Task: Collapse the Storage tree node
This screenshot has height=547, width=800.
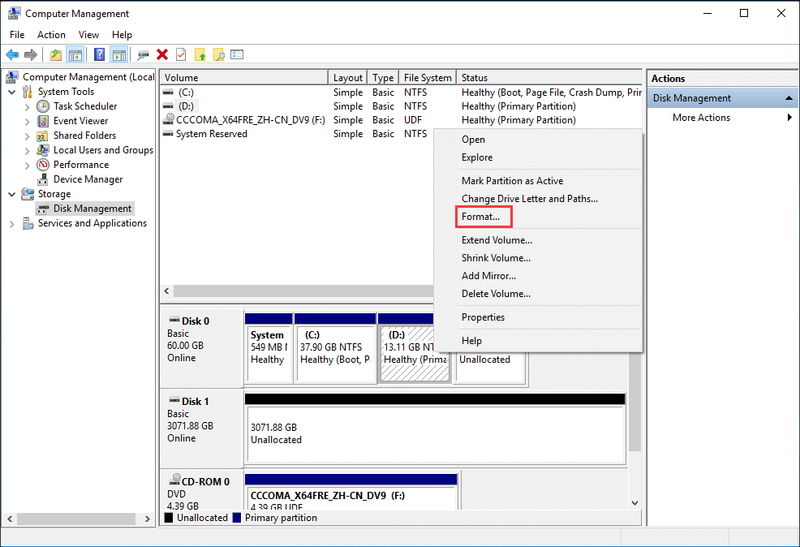Action: tap(12, 194)
